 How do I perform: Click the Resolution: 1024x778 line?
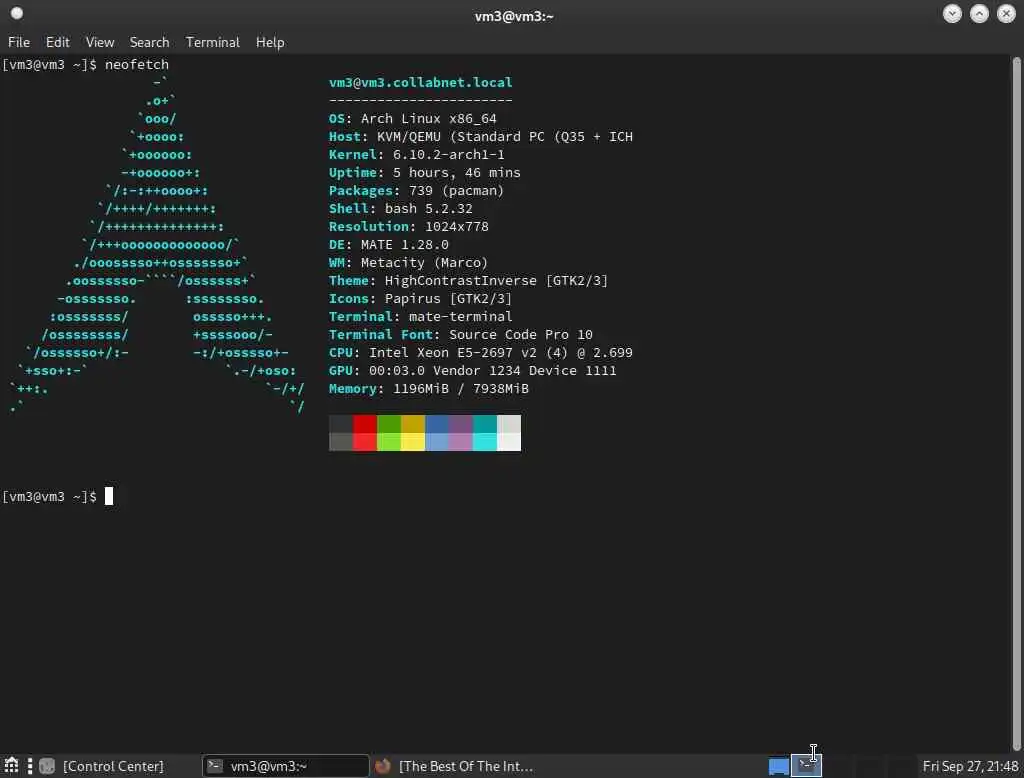click(409, 227)
